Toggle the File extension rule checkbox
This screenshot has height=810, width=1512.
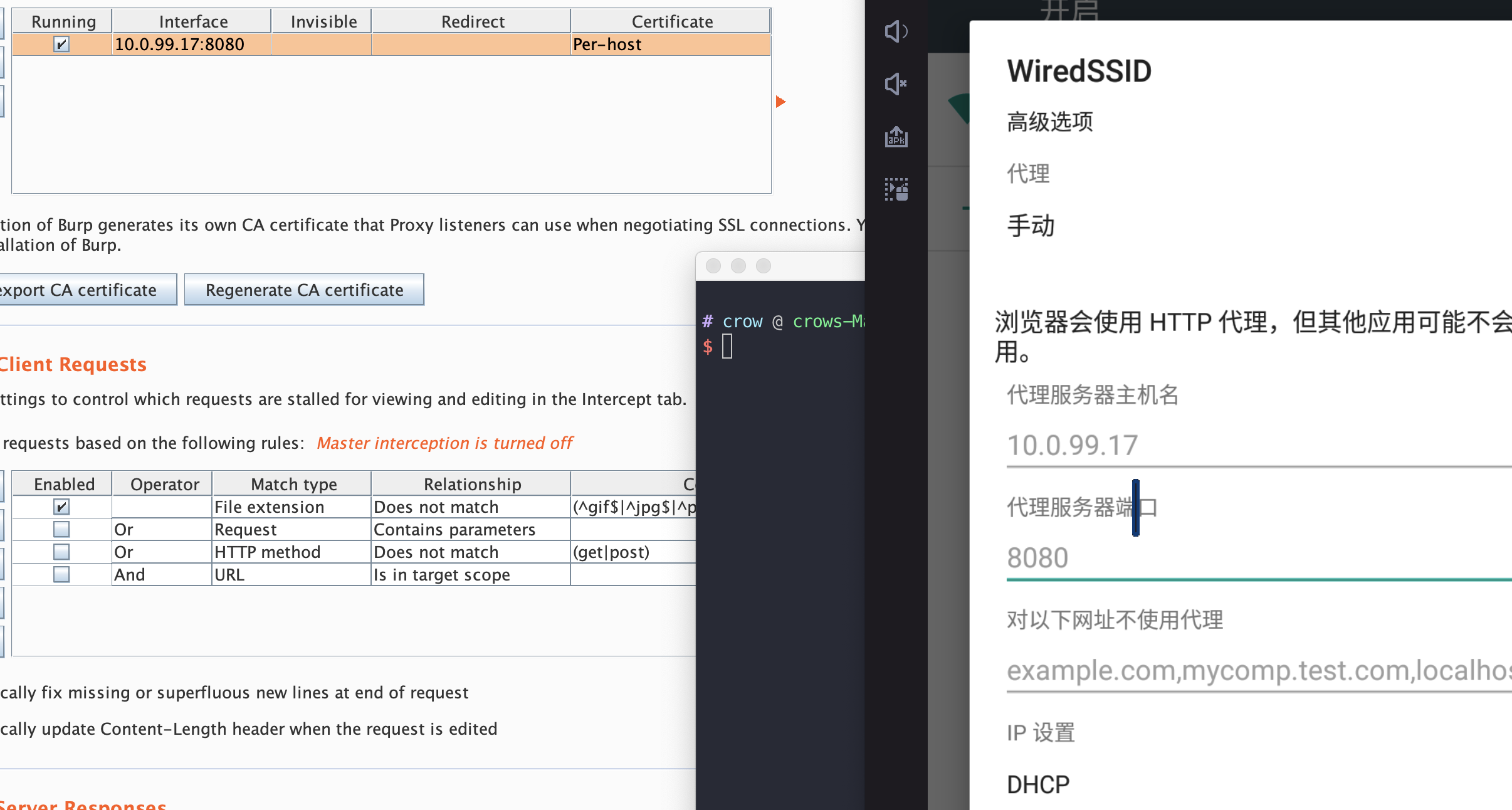pos(61,507)
